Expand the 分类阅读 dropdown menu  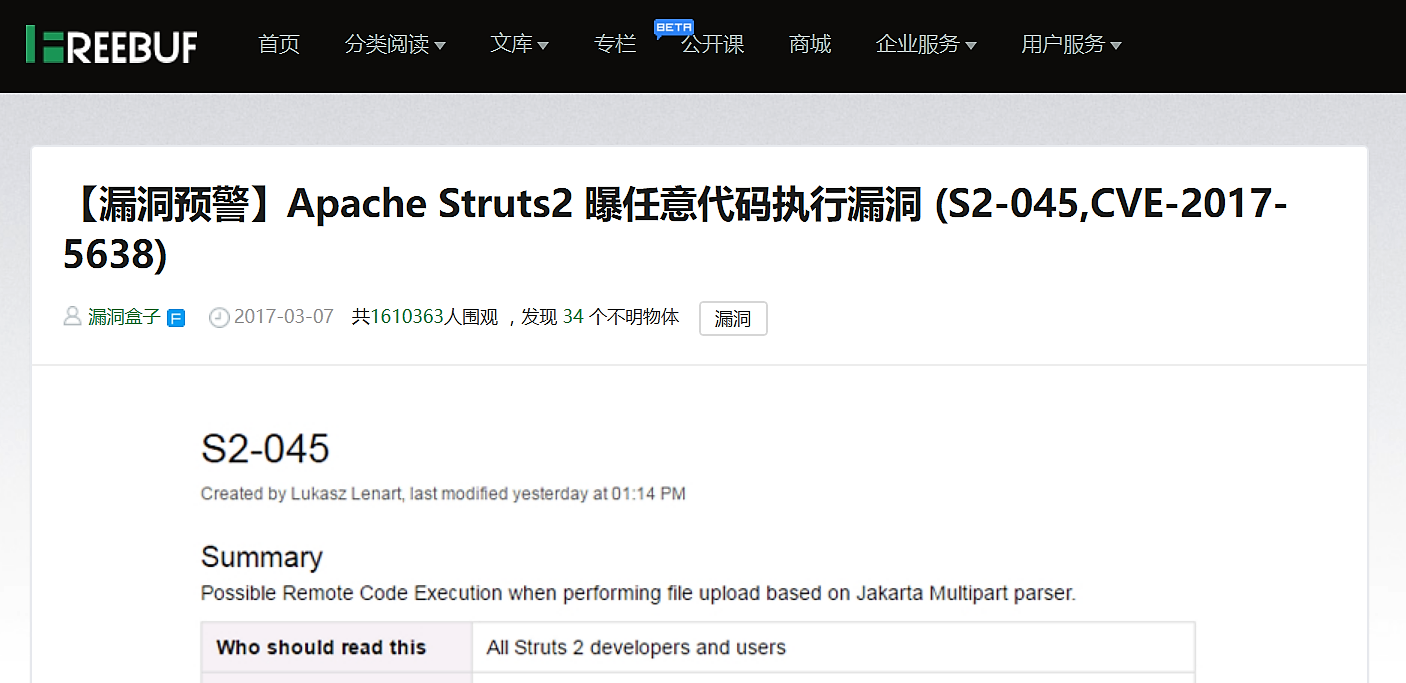[395, 44]
